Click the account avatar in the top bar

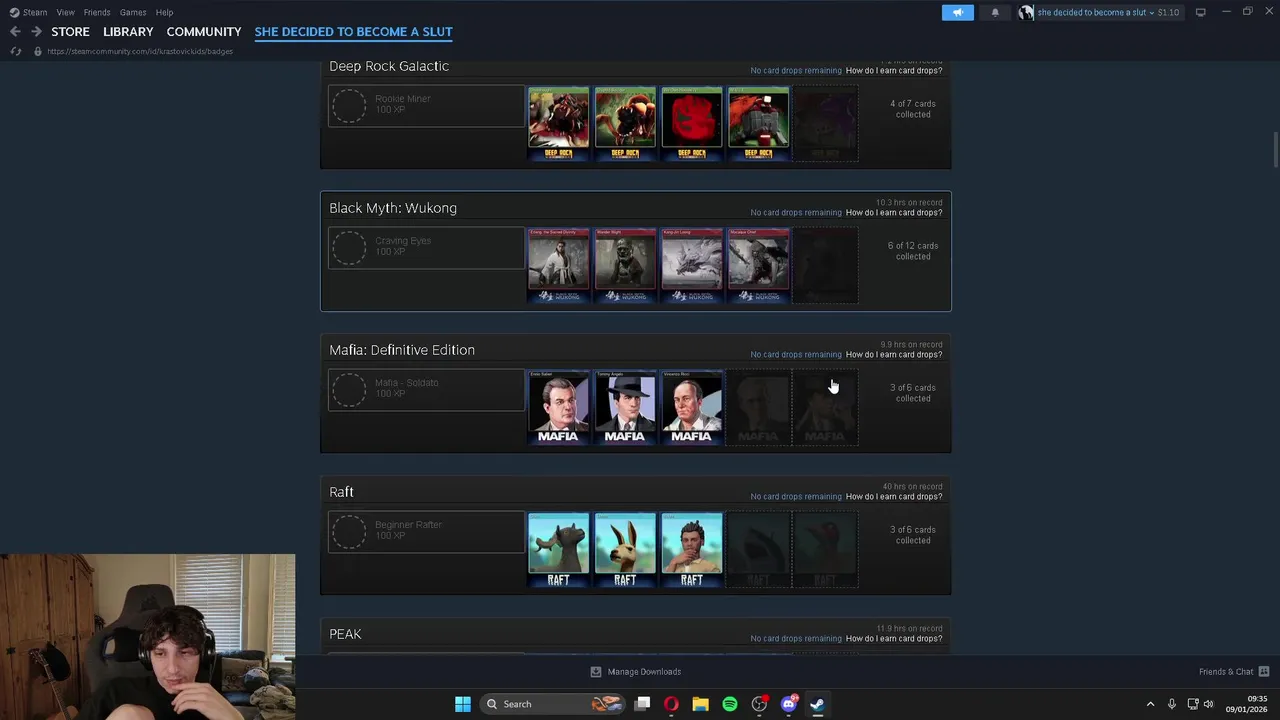click(x=1026, y=12)
